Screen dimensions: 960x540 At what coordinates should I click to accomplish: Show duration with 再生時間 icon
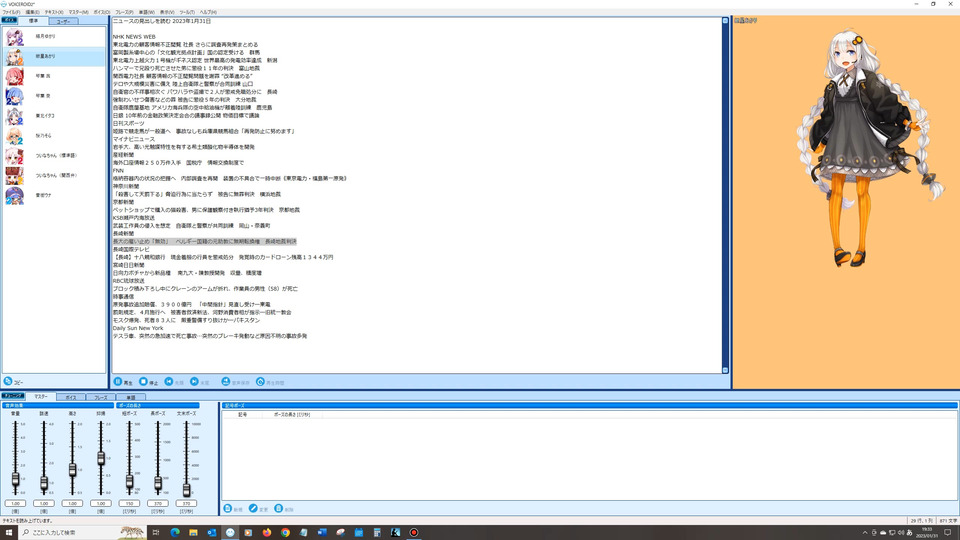(x=260, y=381)
